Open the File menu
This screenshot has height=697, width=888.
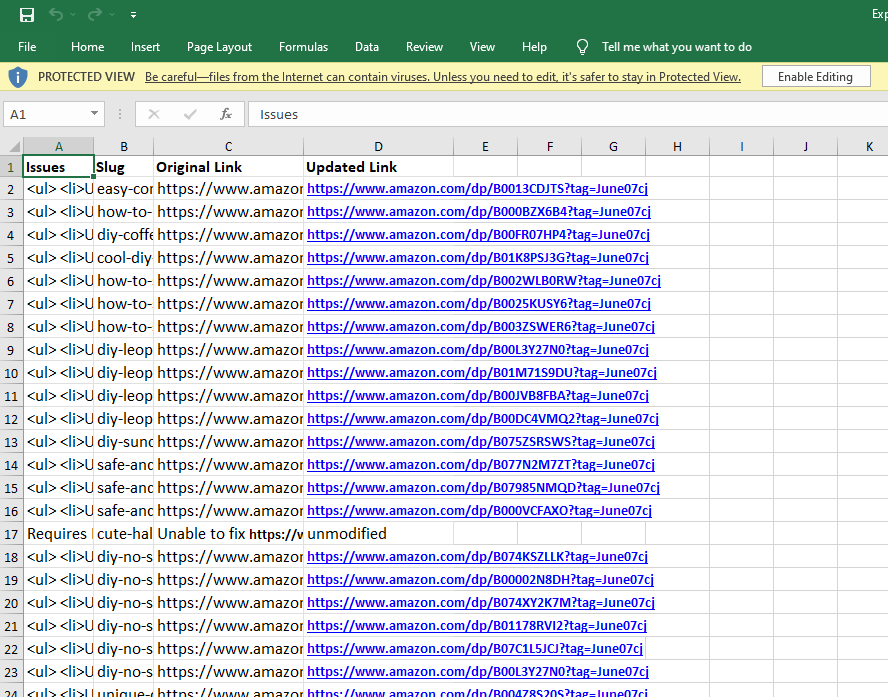27,47
